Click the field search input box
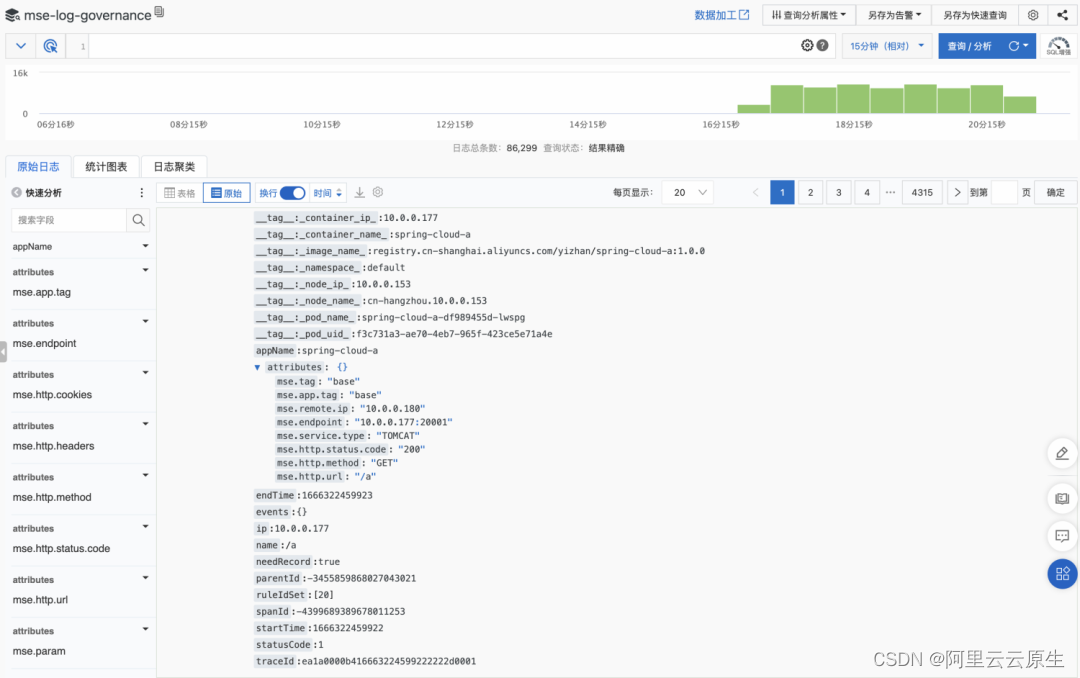The image size is (1080, 678). (x=69, y=220)
